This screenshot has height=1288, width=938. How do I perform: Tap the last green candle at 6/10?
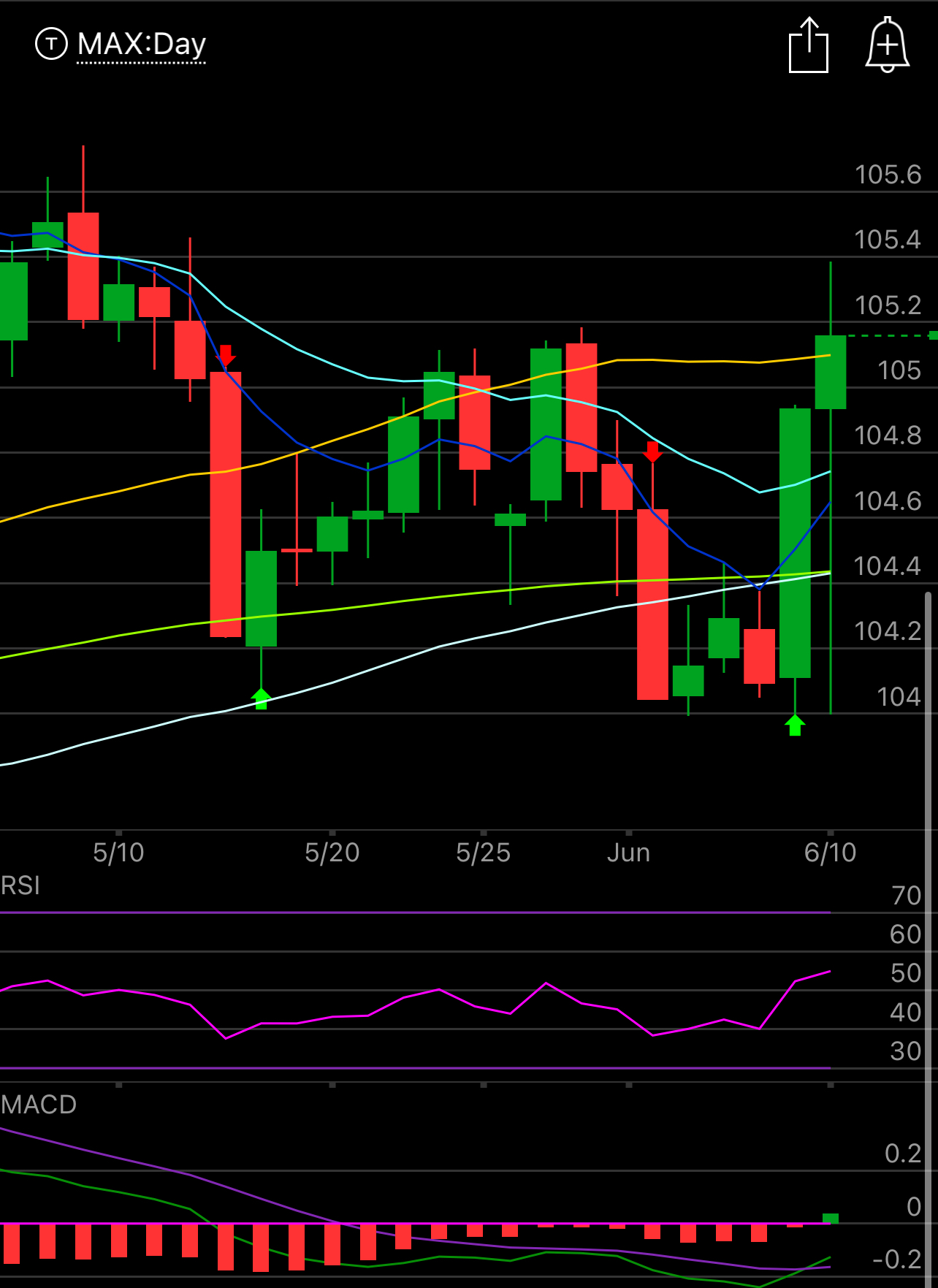click(831, 372)
